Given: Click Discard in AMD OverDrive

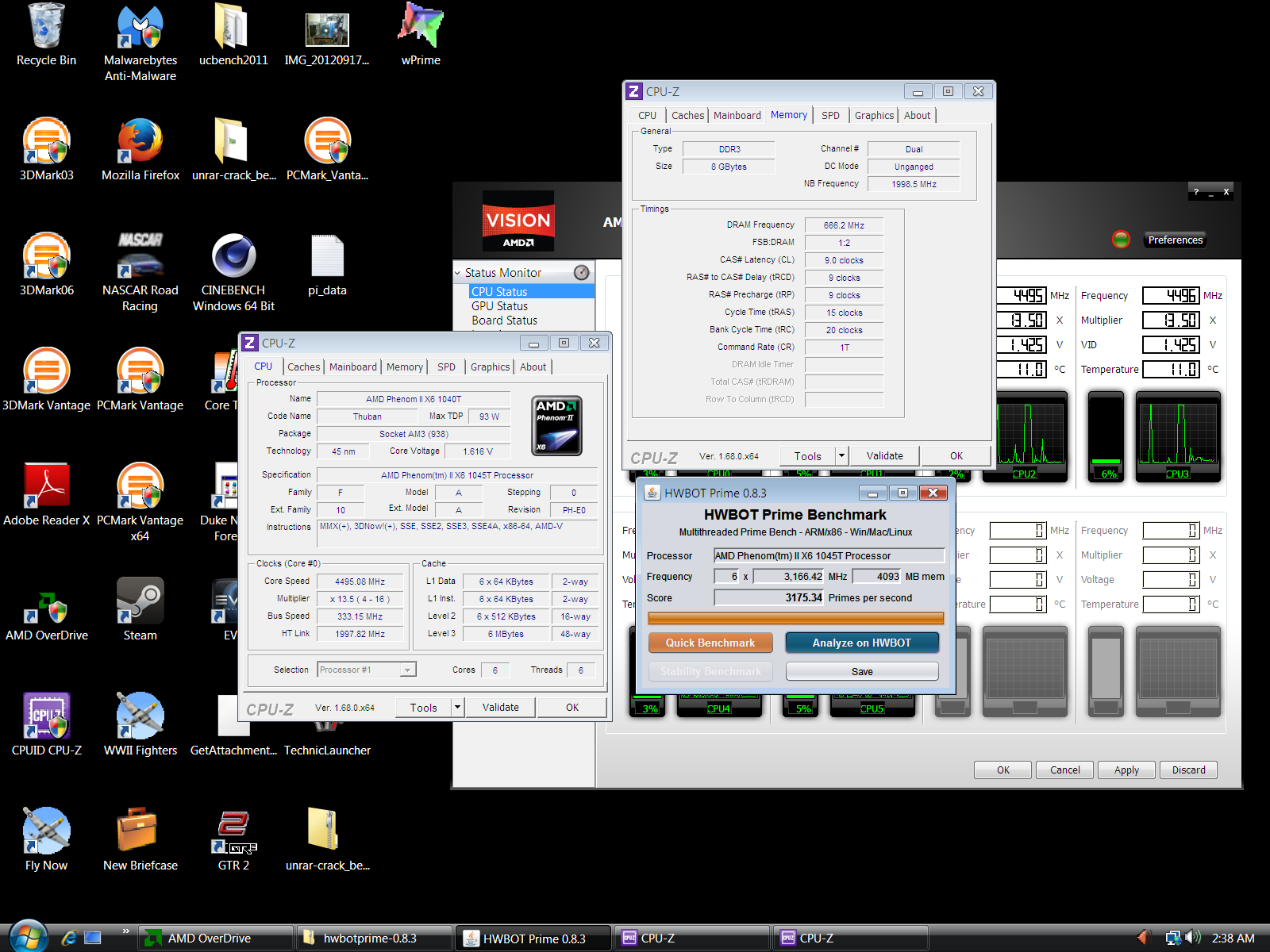Looking at the screenshot, I should (1188, 770).
